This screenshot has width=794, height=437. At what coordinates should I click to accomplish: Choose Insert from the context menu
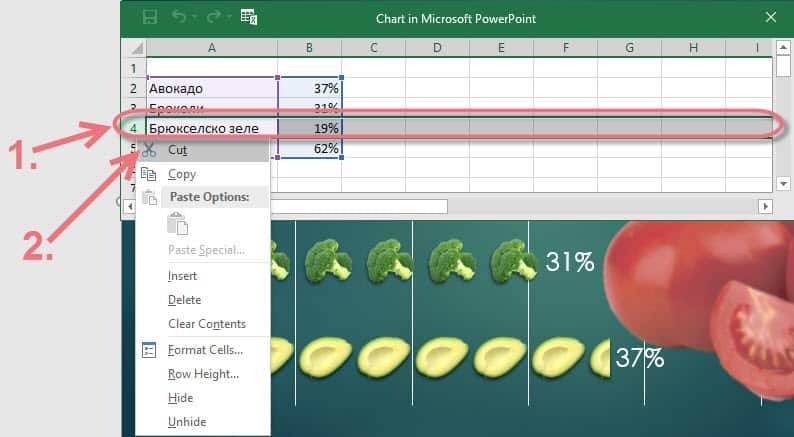tap(203, 276)
